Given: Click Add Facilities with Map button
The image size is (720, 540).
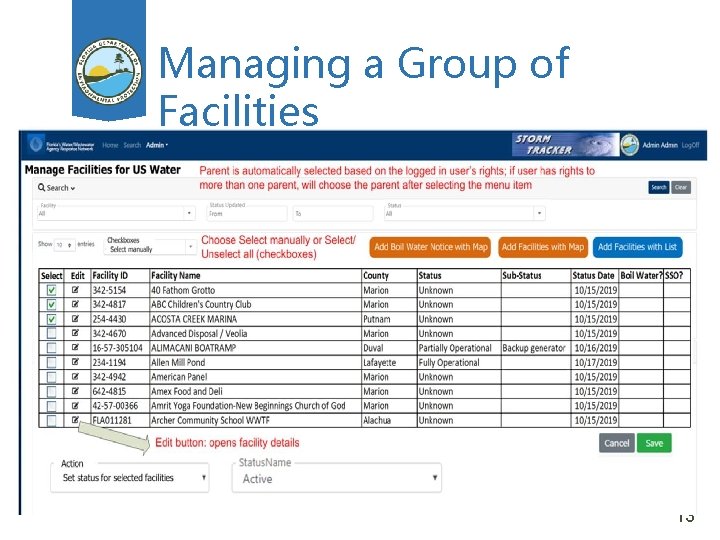Looking at the screenshot, I should [x=543, y=247].
